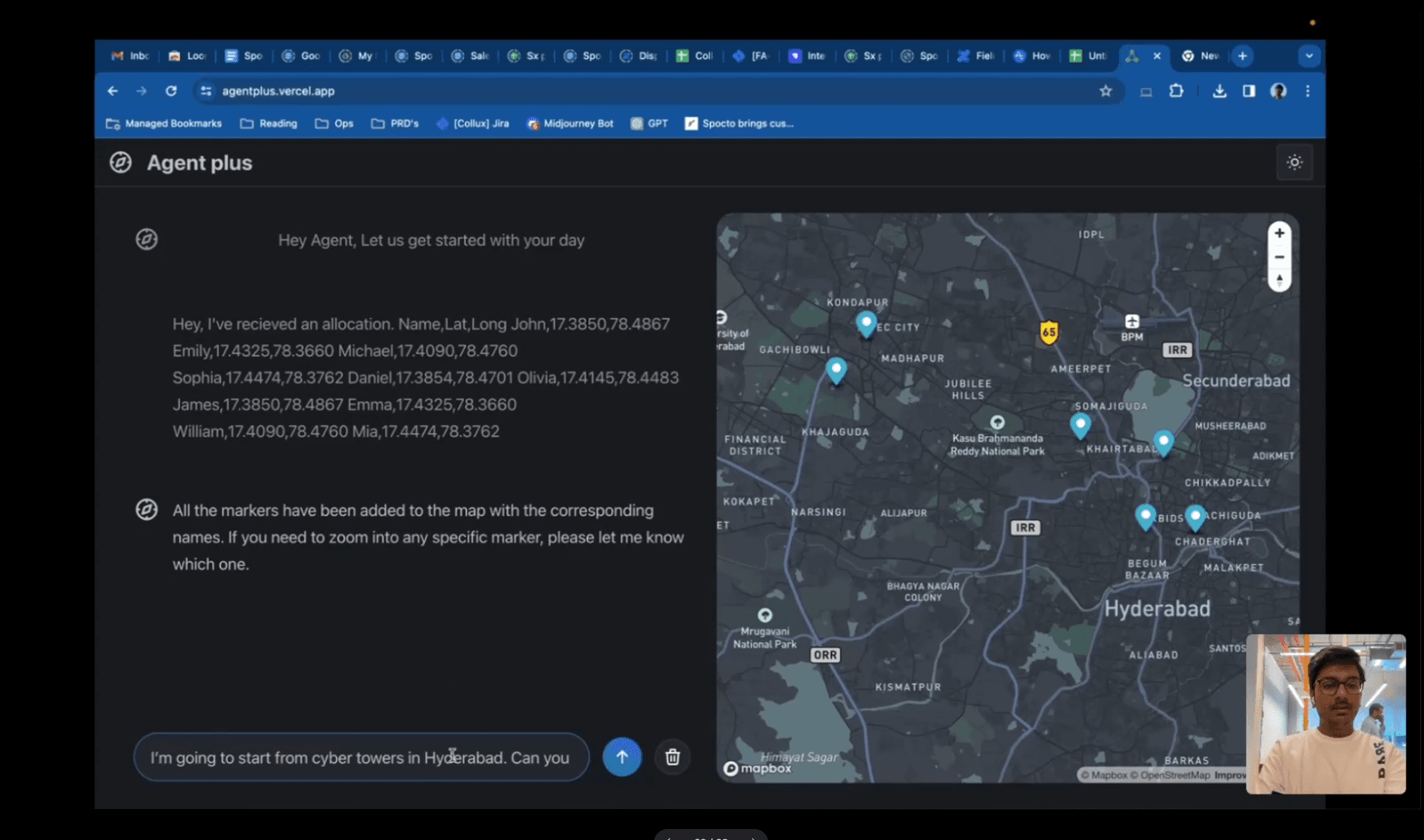Open the PRD's bookmarks folder
This screenshot has height=840, width=1424.
(395, 124)
